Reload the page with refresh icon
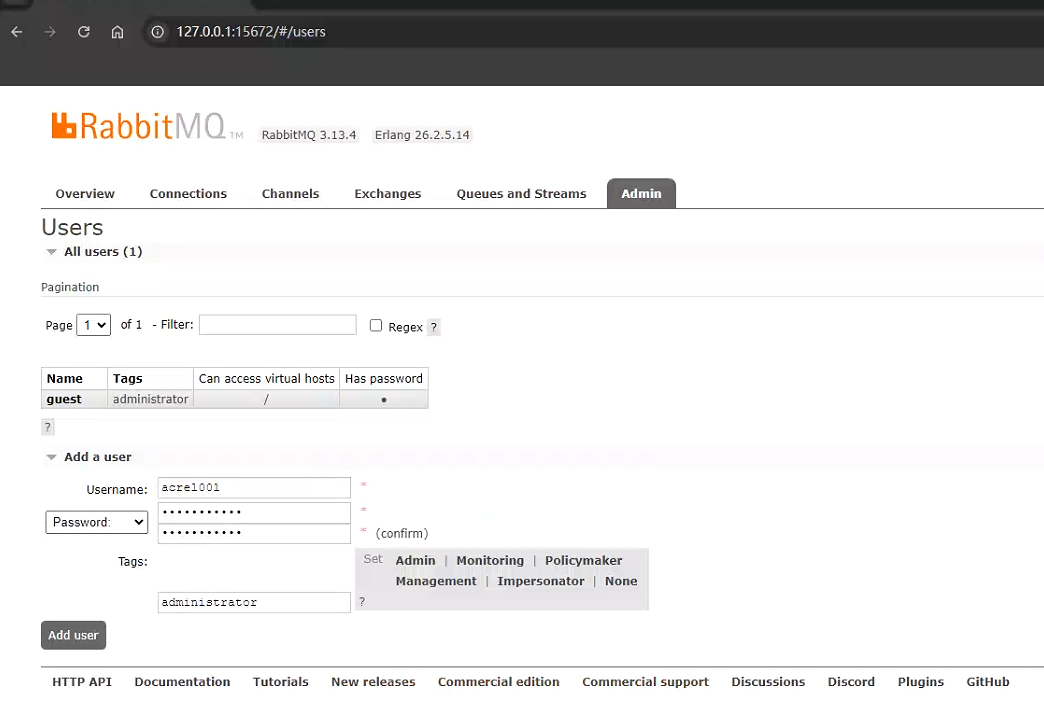Viewport: 1044px width, 724px height. point(84,32)
